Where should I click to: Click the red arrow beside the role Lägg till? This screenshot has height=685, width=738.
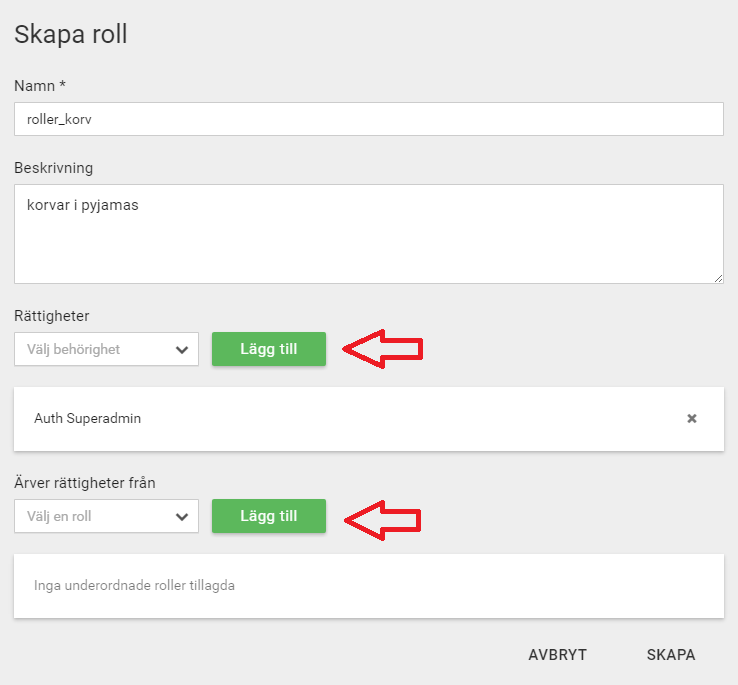pyautogui.click(x=383, y=520)
